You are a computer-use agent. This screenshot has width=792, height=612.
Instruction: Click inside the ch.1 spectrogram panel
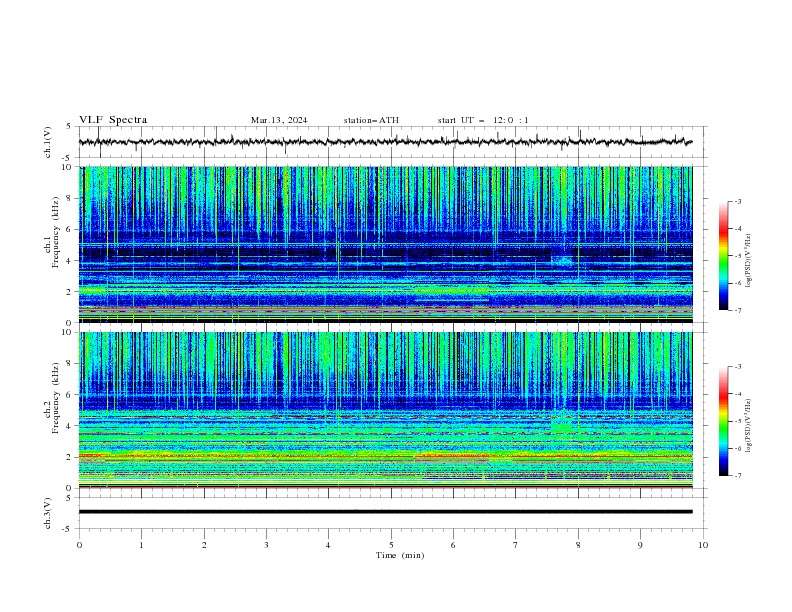pos(385,244)
